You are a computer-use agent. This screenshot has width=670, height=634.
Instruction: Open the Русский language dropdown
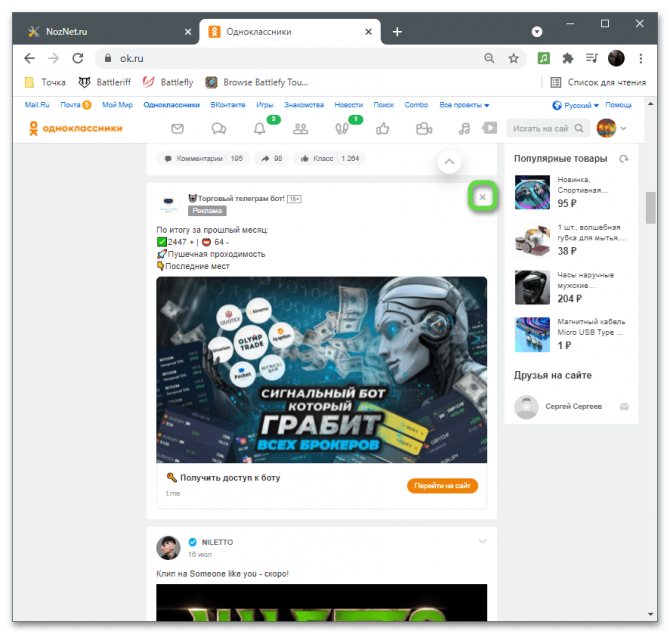(x=576, y=105)
